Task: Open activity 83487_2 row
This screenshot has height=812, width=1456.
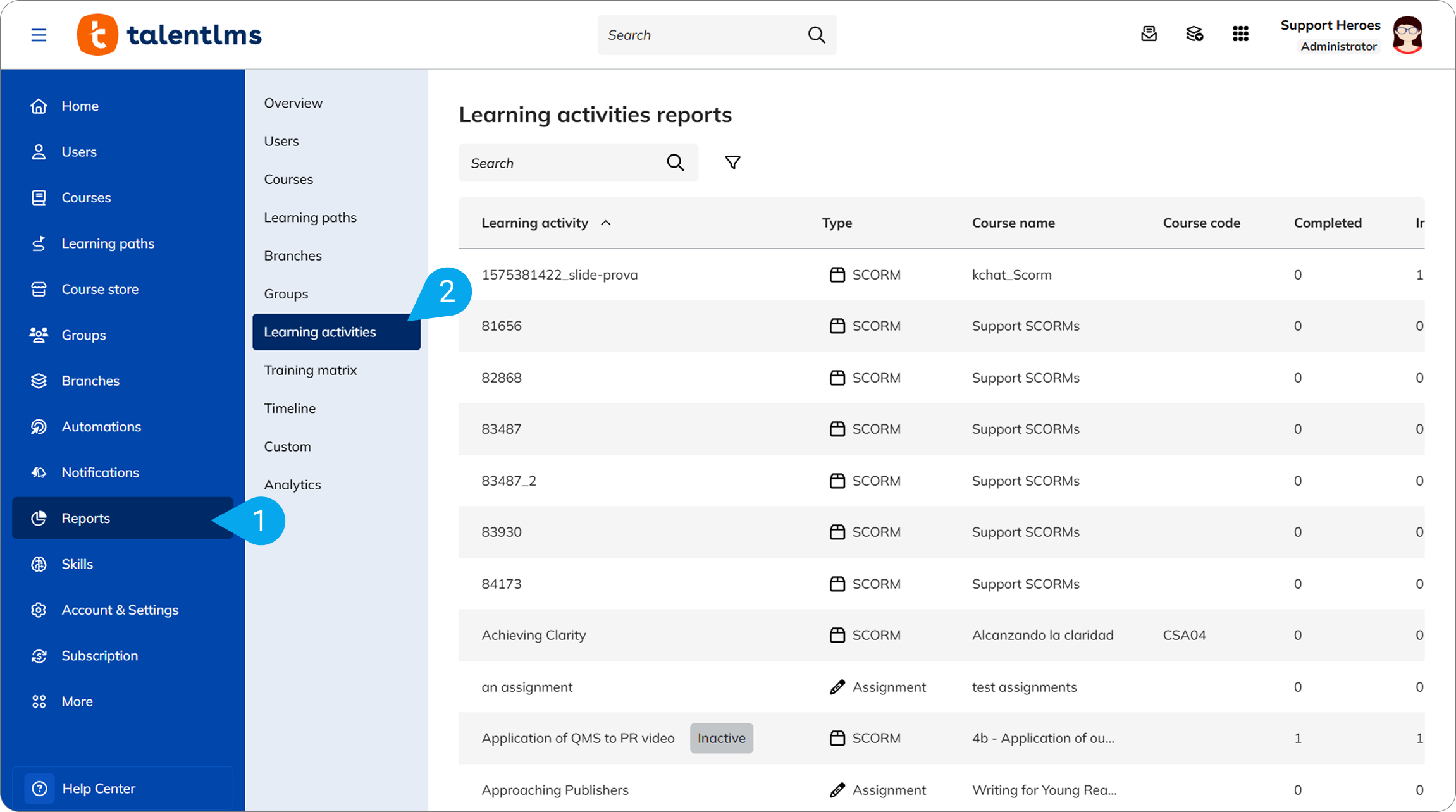Action: pyautogui.click(x=941, y=481)
